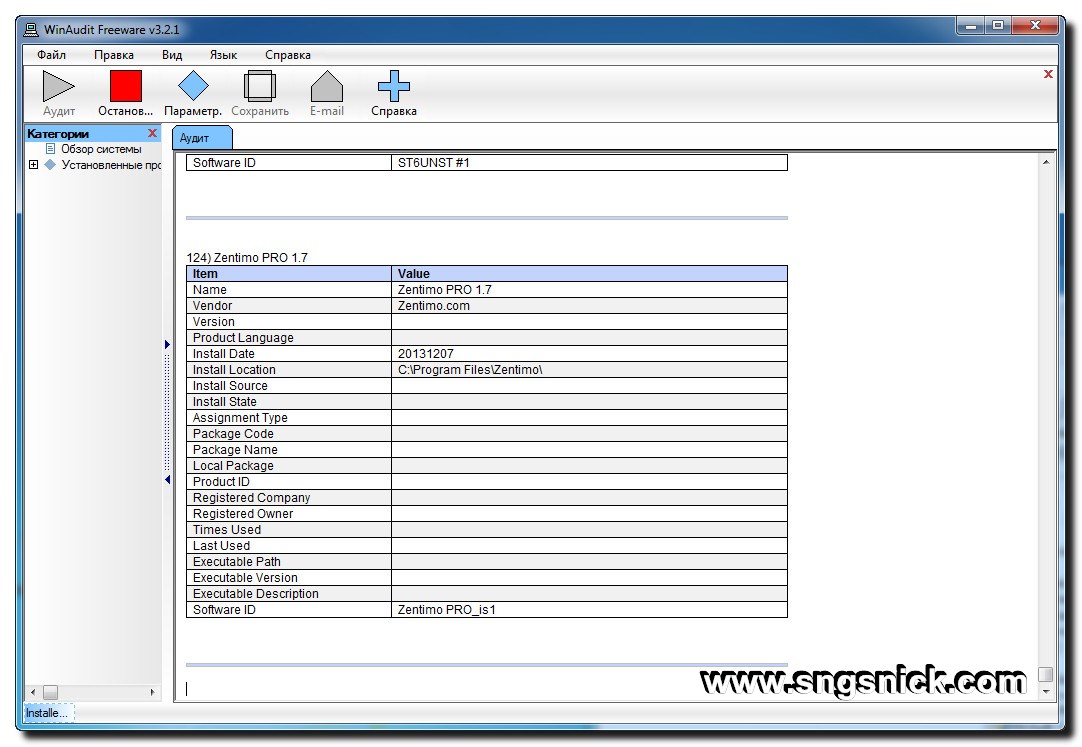Viewport: 1082px width, 747px height.
Task: Click the E-mail house-shaped icon
Action: (326, 86)
